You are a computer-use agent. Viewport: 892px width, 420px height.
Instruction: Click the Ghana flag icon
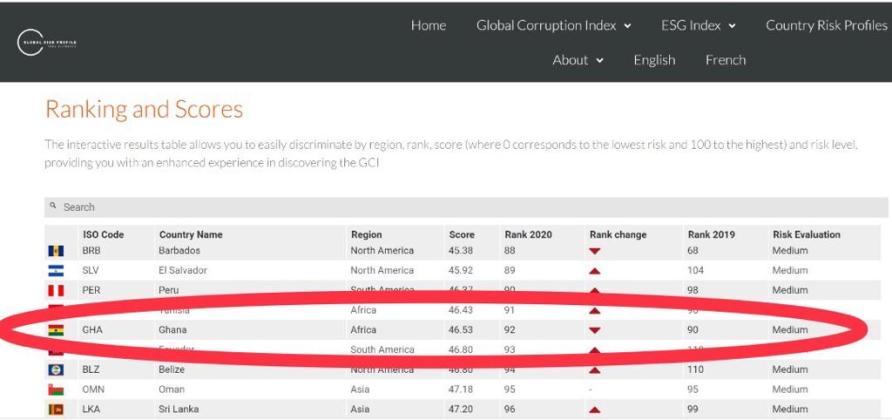point(56,330)
